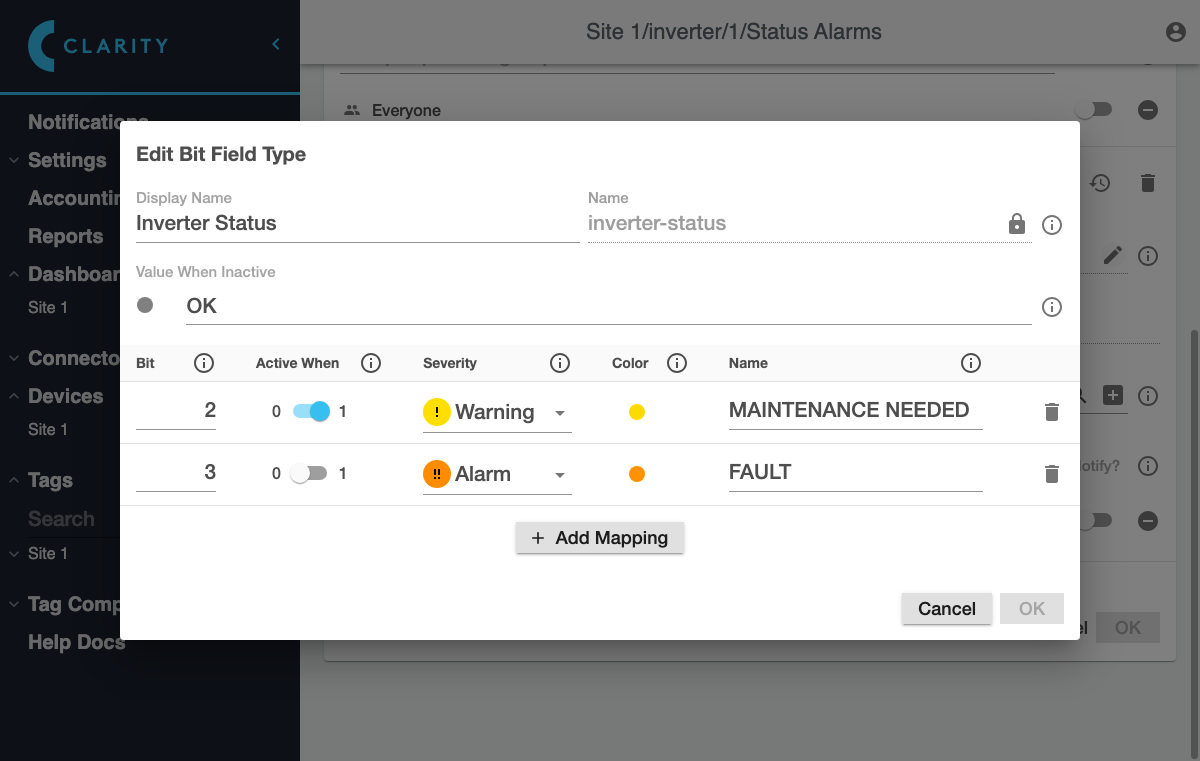Click the info icon next to Bit header
The image size is (1200, 761).
pyautogui.click(x=203, y=363)
